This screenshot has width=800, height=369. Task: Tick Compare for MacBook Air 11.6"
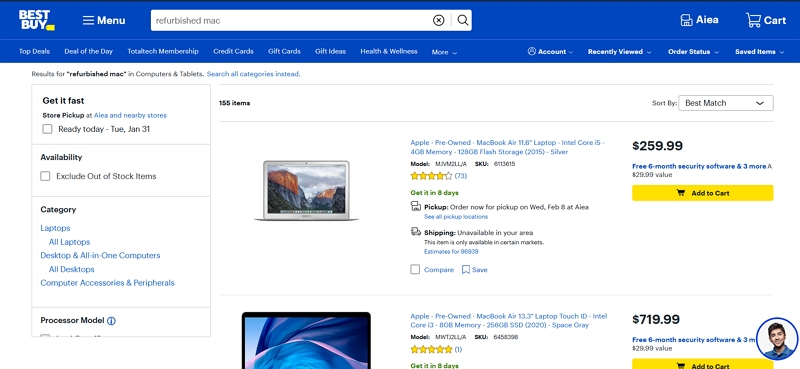[x=415, y=269]
